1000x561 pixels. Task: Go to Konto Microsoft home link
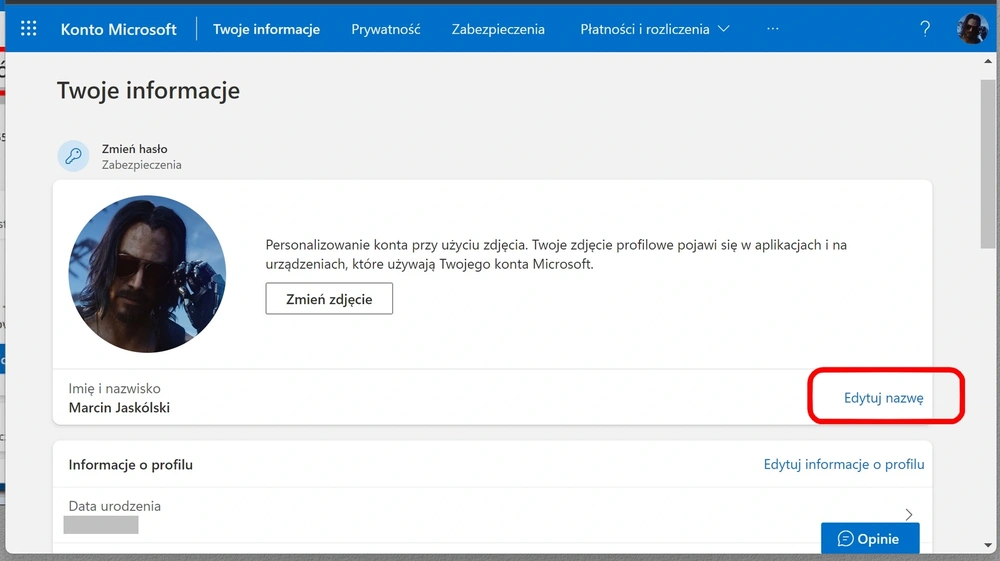(119, 29)
